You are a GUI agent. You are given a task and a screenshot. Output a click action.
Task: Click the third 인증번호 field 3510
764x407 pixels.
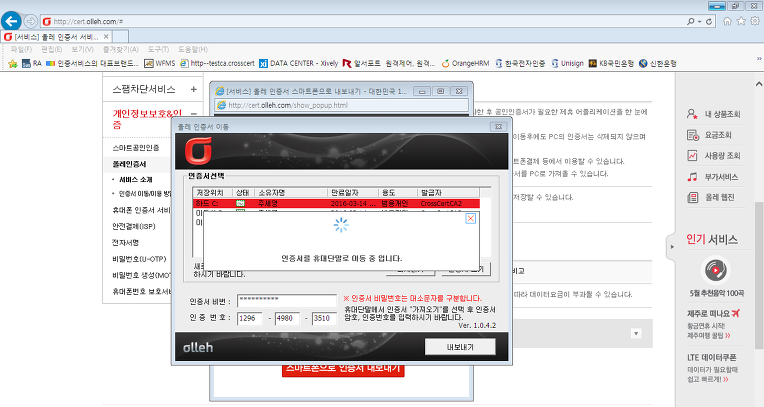click(324, 318)
